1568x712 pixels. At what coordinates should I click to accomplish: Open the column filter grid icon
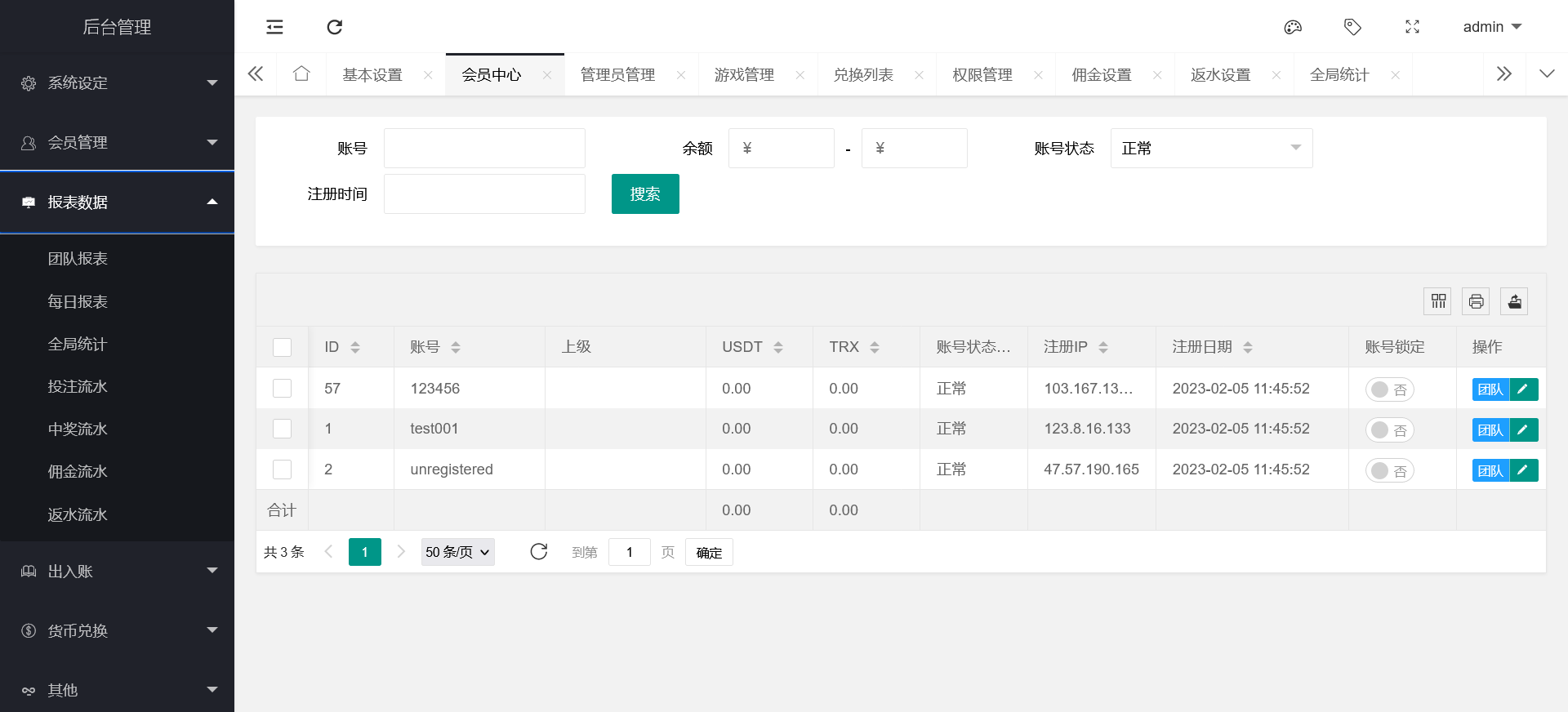[x=1437, y=301]
